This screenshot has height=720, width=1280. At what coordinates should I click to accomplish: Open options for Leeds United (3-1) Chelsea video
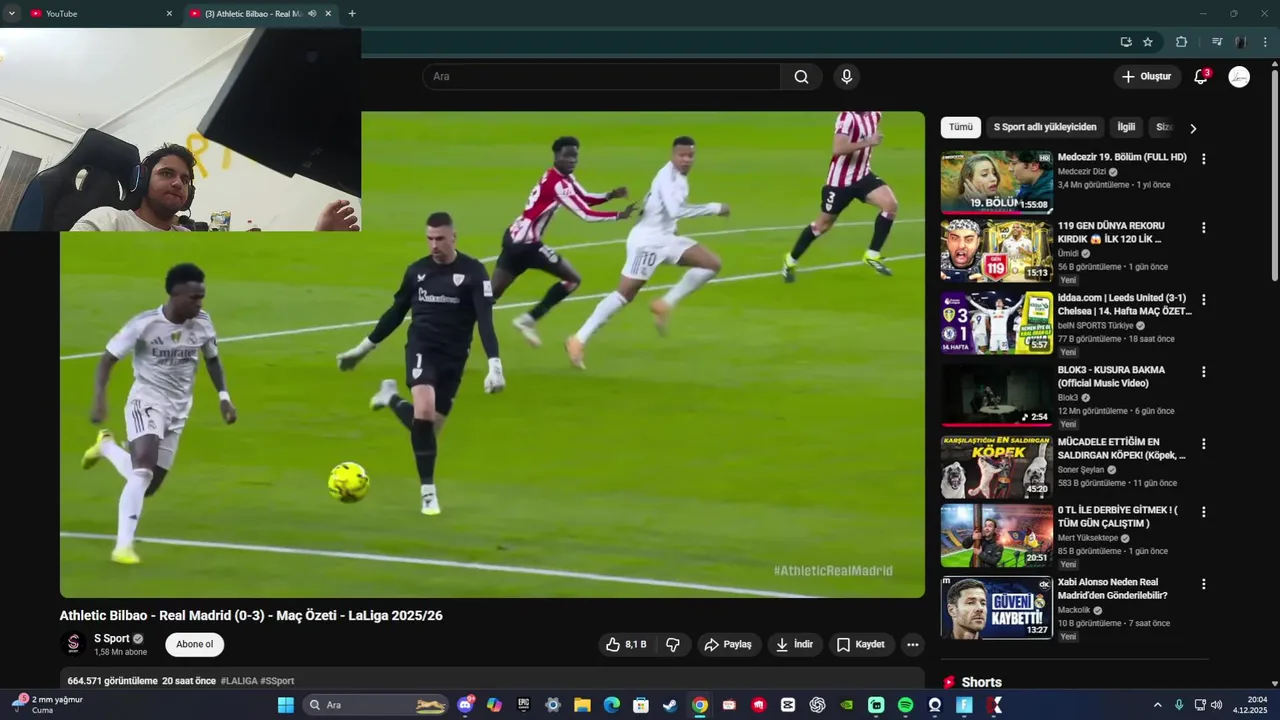coord(1204,300)
